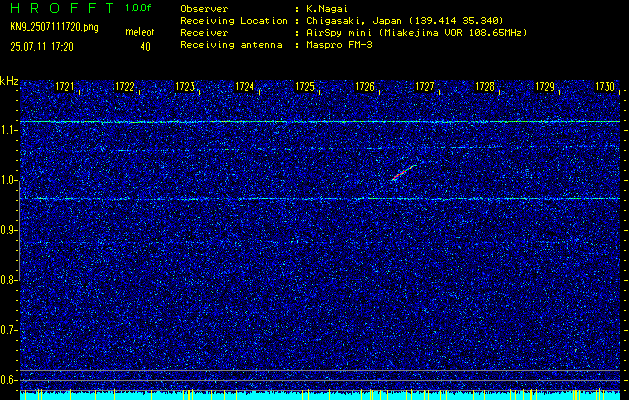Image resolution: width=629 pixels, height=400 pixels.
Task: Click the 1727 time marker
Action: click(x=425, y=87)
